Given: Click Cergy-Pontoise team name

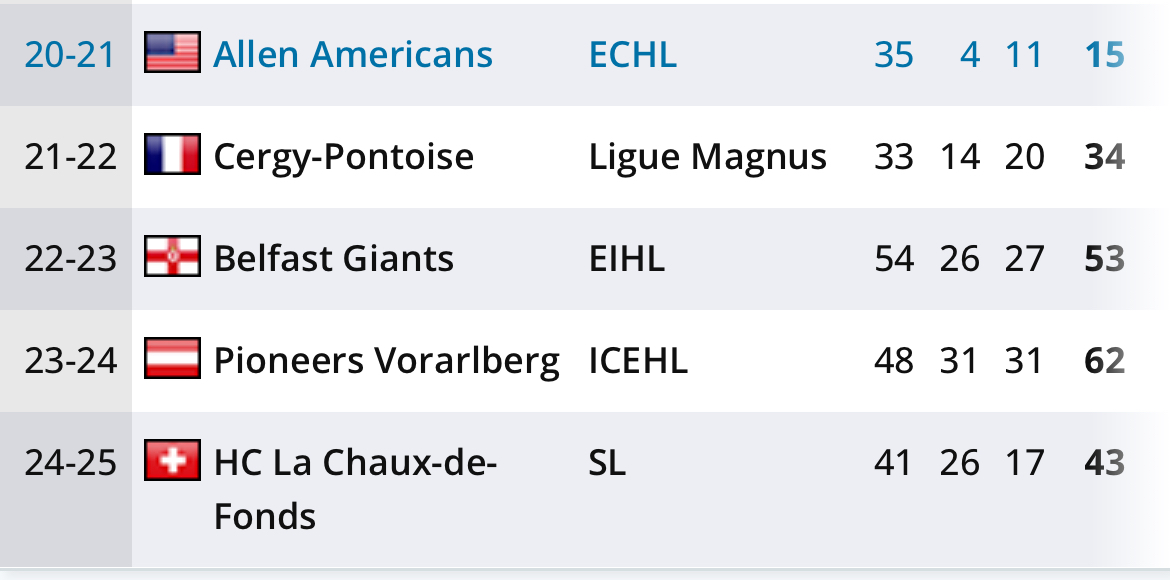Looking at the screenshot, I should pyautogui.click(x=343, y=157).
